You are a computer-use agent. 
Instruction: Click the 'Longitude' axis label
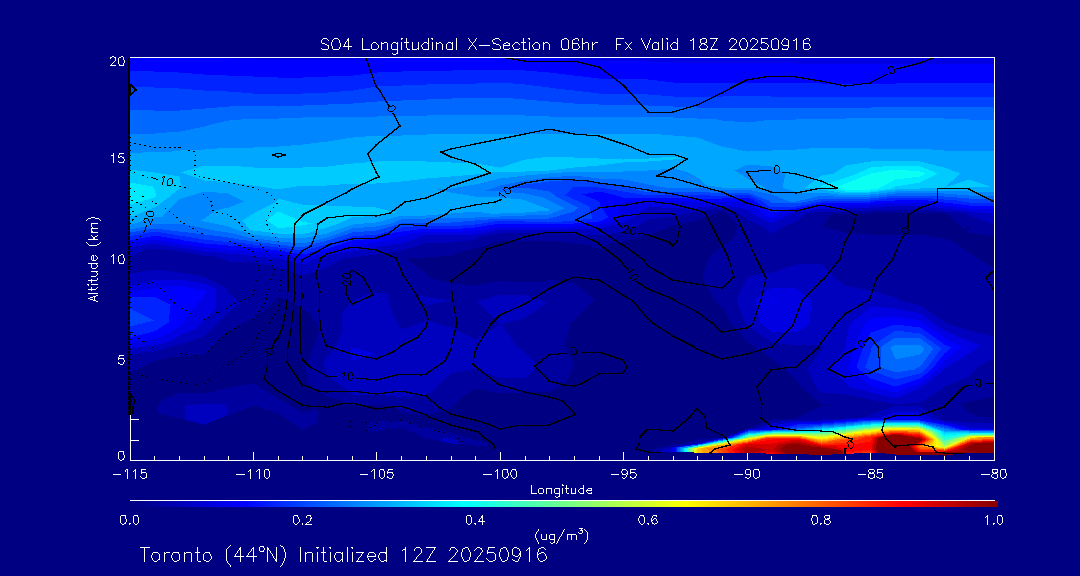[x=561, y=491]
